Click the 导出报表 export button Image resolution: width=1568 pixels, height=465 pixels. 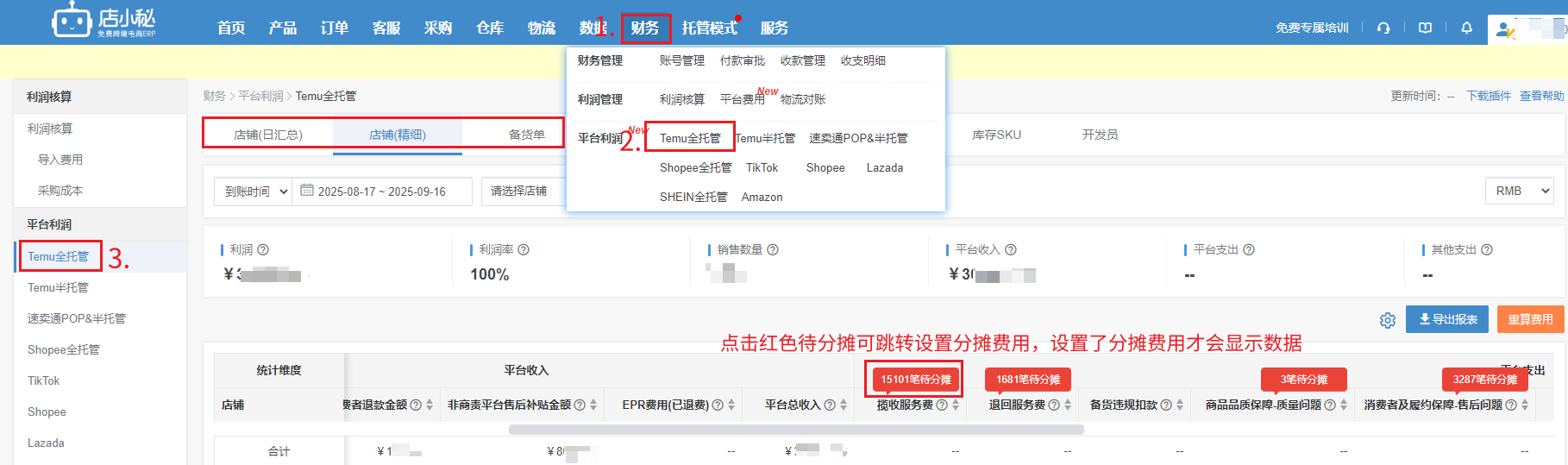1448,319
